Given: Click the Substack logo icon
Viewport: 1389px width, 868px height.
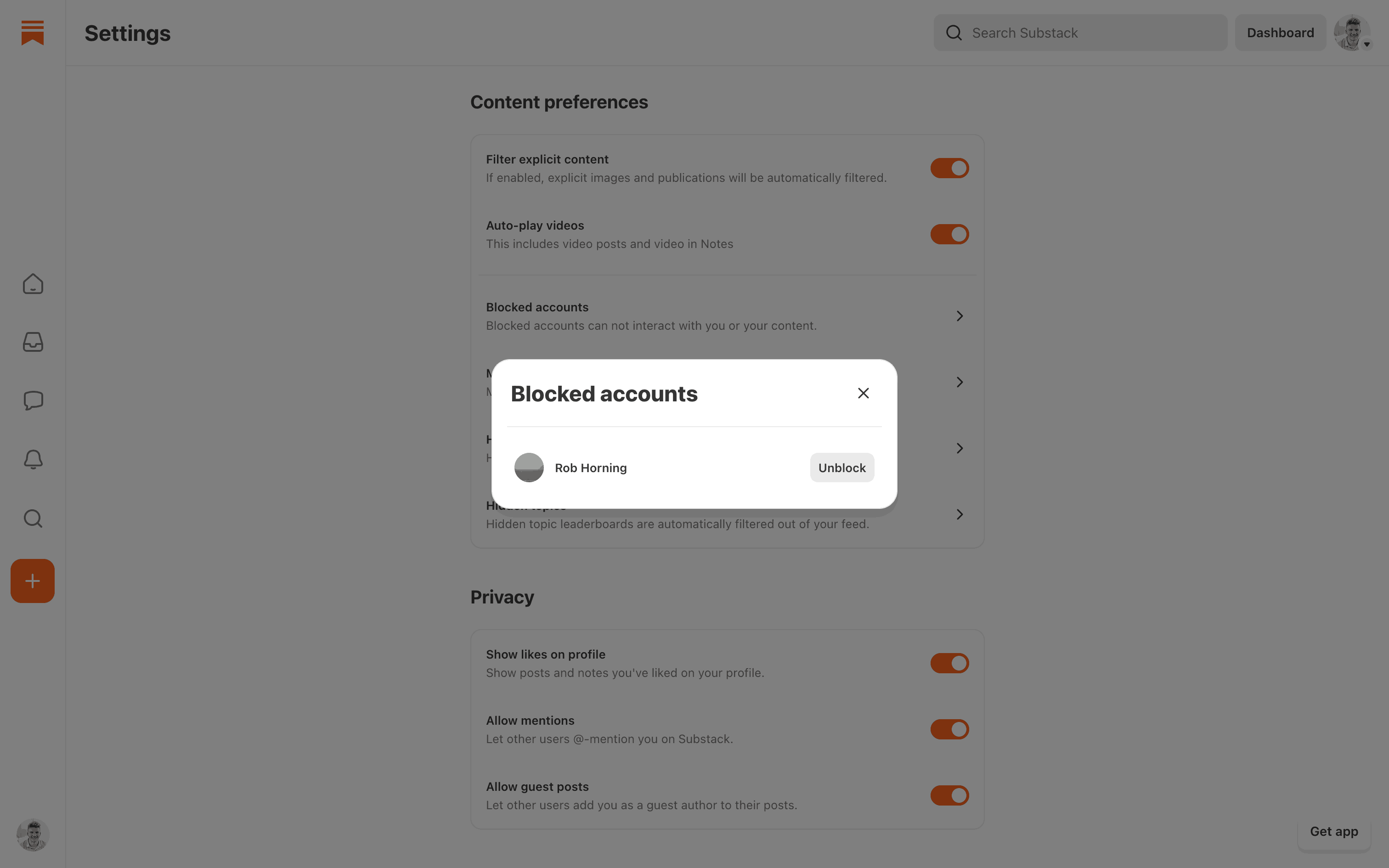Looking at the screenshot, I should [32, 33].
